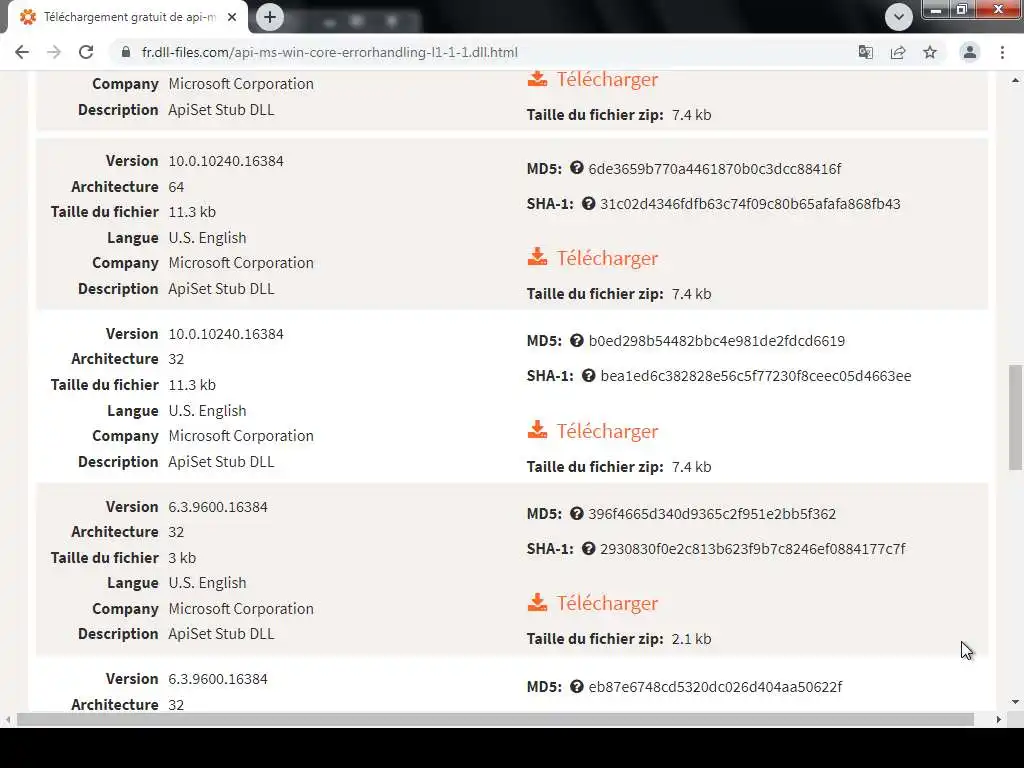Viewport: 1024px width, 768px height.
Task: Click file size 3 kb value
Action: click(182, 558)
